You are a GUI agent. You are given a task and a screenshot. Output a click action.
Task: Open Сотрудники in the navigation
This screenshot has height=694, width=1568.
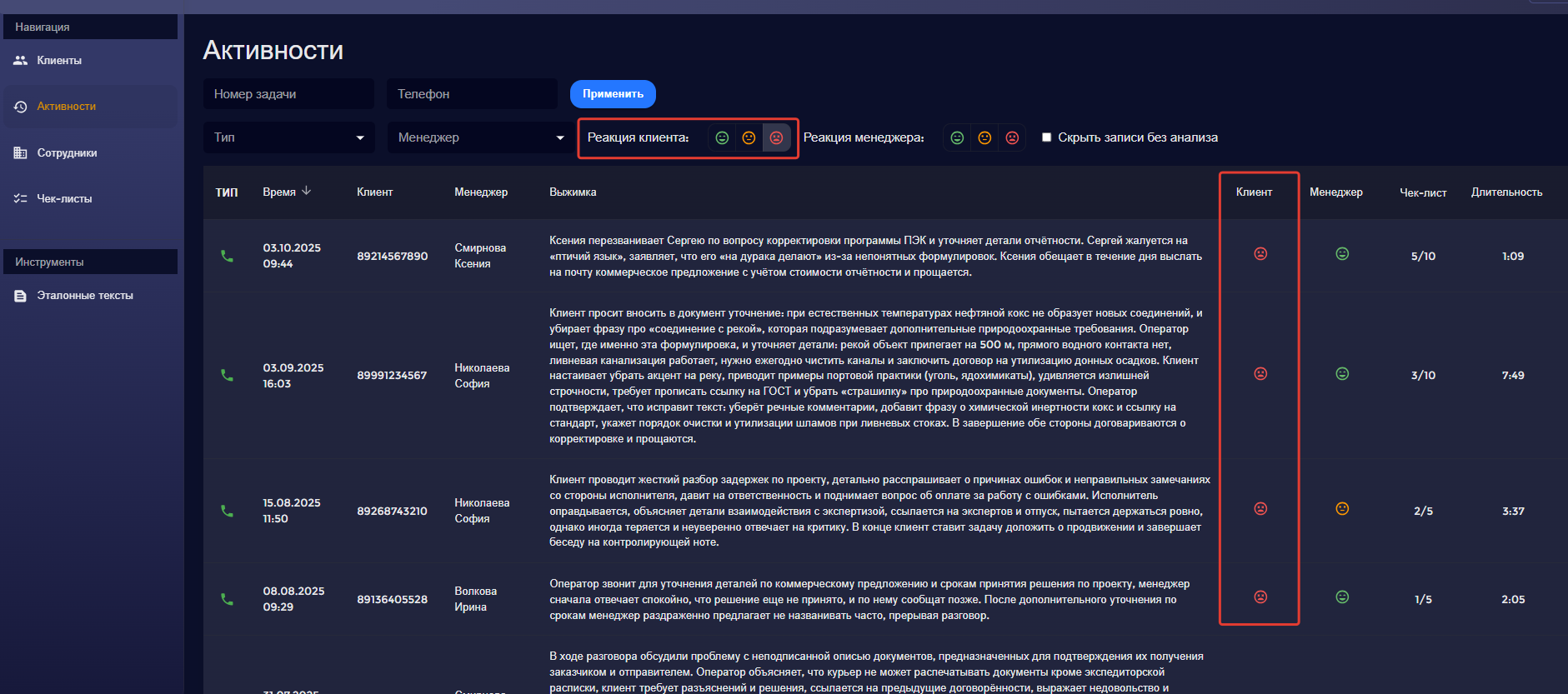coord(67,152)
